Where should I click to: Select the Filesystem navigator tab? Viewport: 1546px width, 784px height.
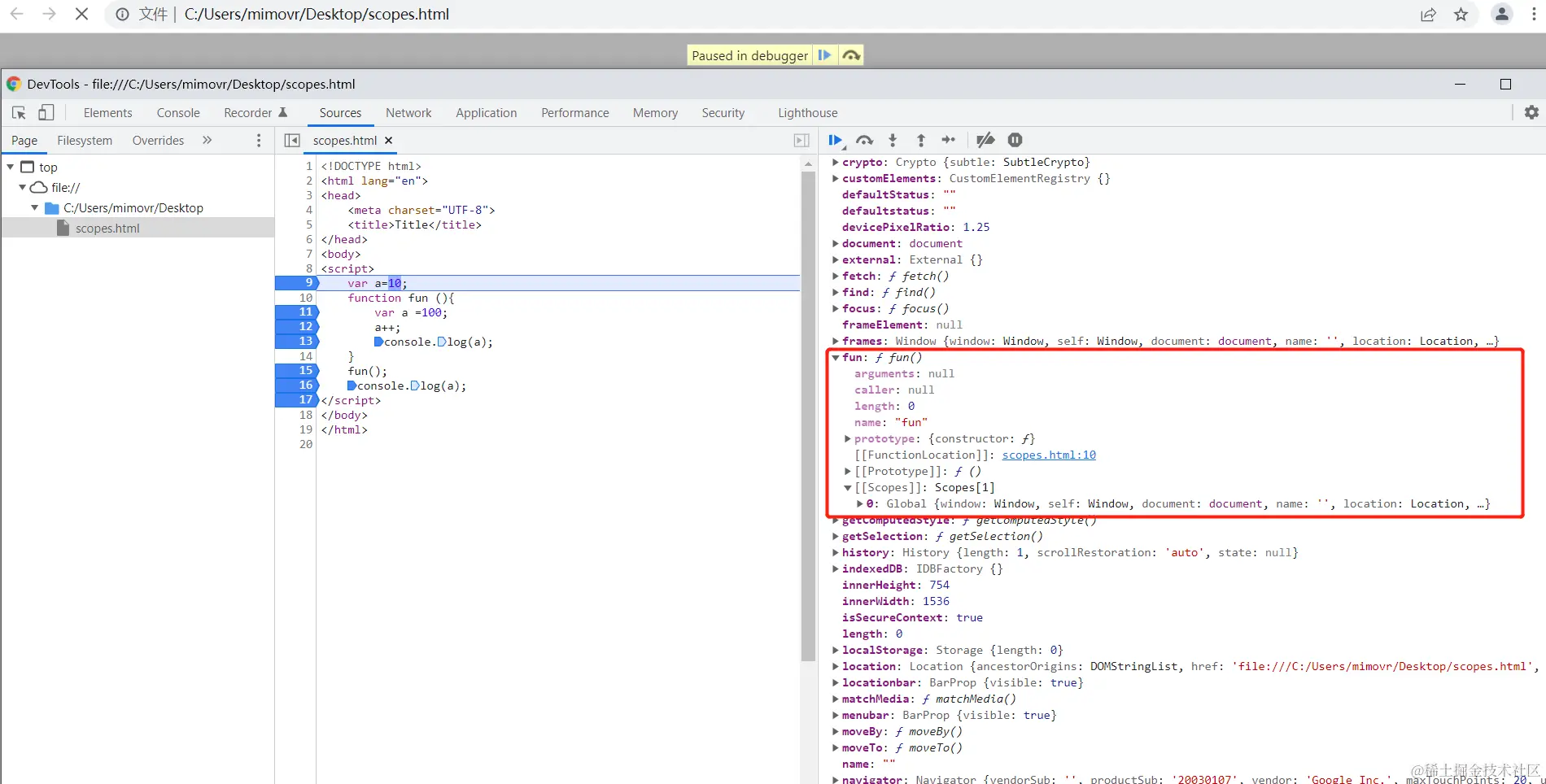pos(85,141)
